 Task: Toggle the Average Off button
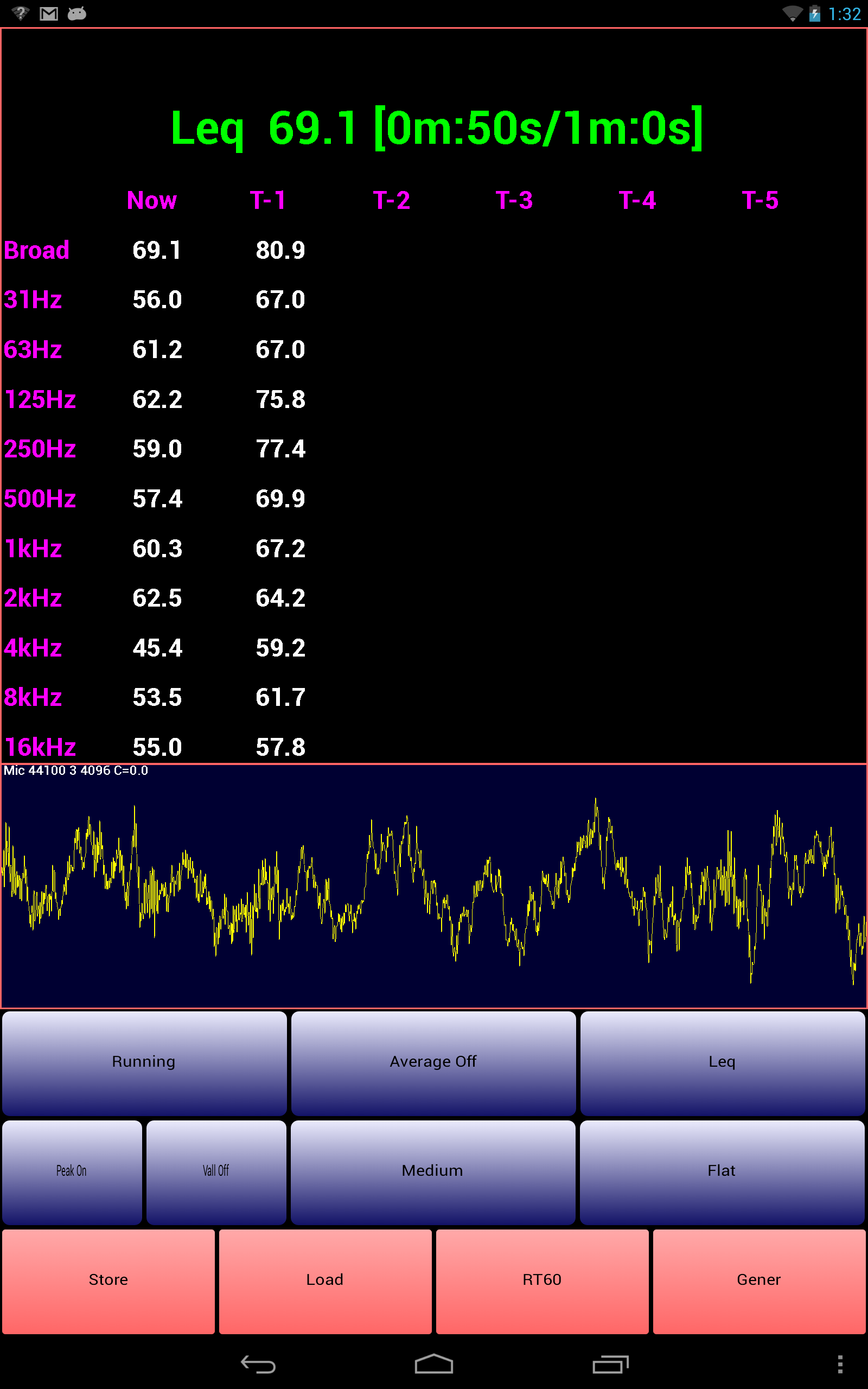(x=433, y=1063)
